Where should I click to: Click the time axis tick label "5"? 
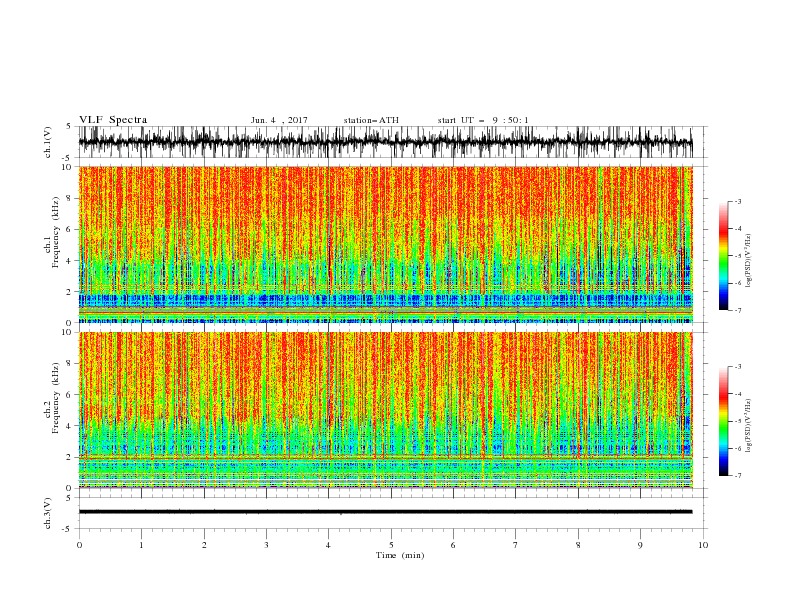click(391, 545)
